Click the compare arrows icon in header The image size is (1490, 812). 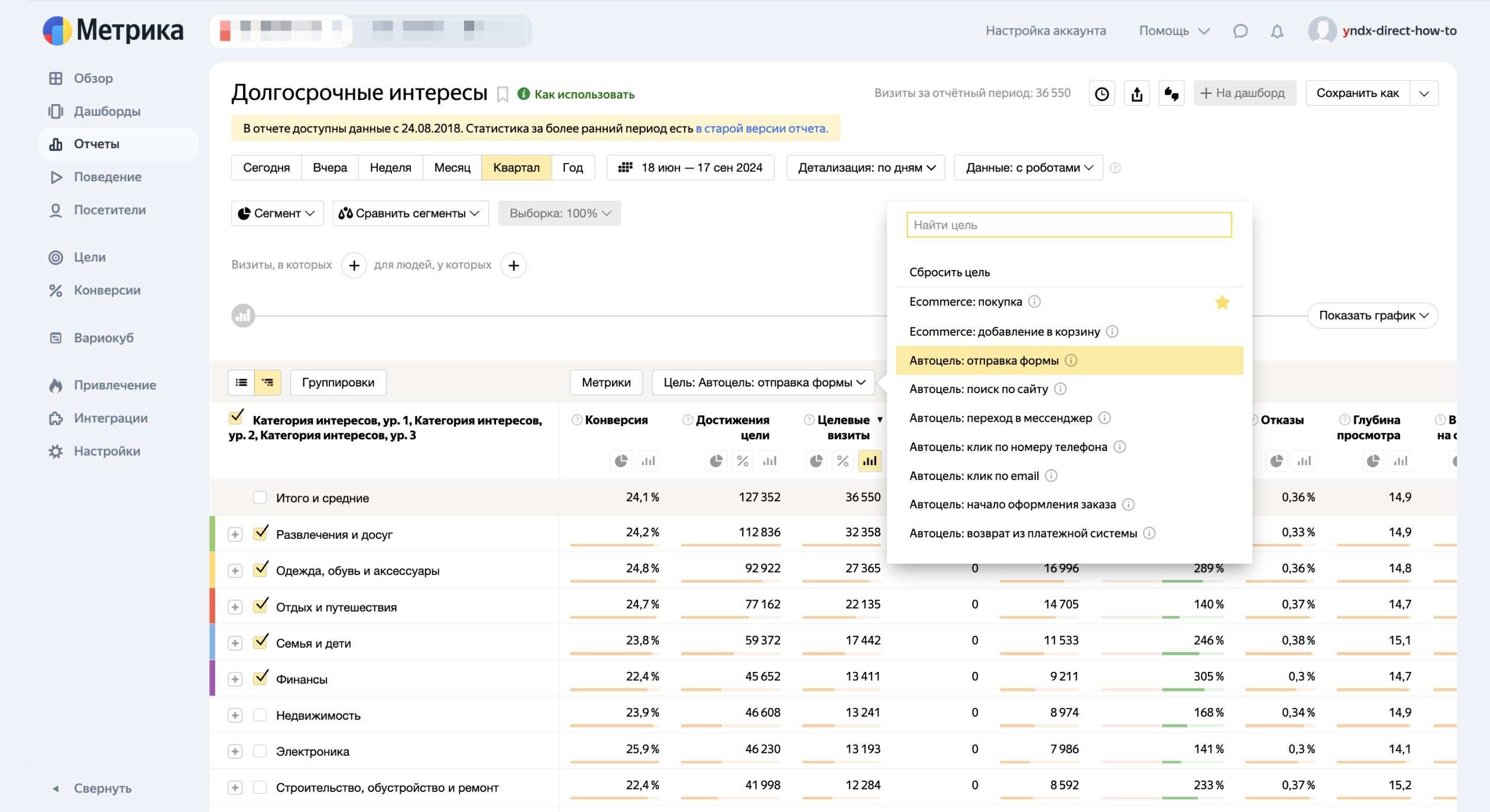pyautogui.click(x=1171, y=93)
